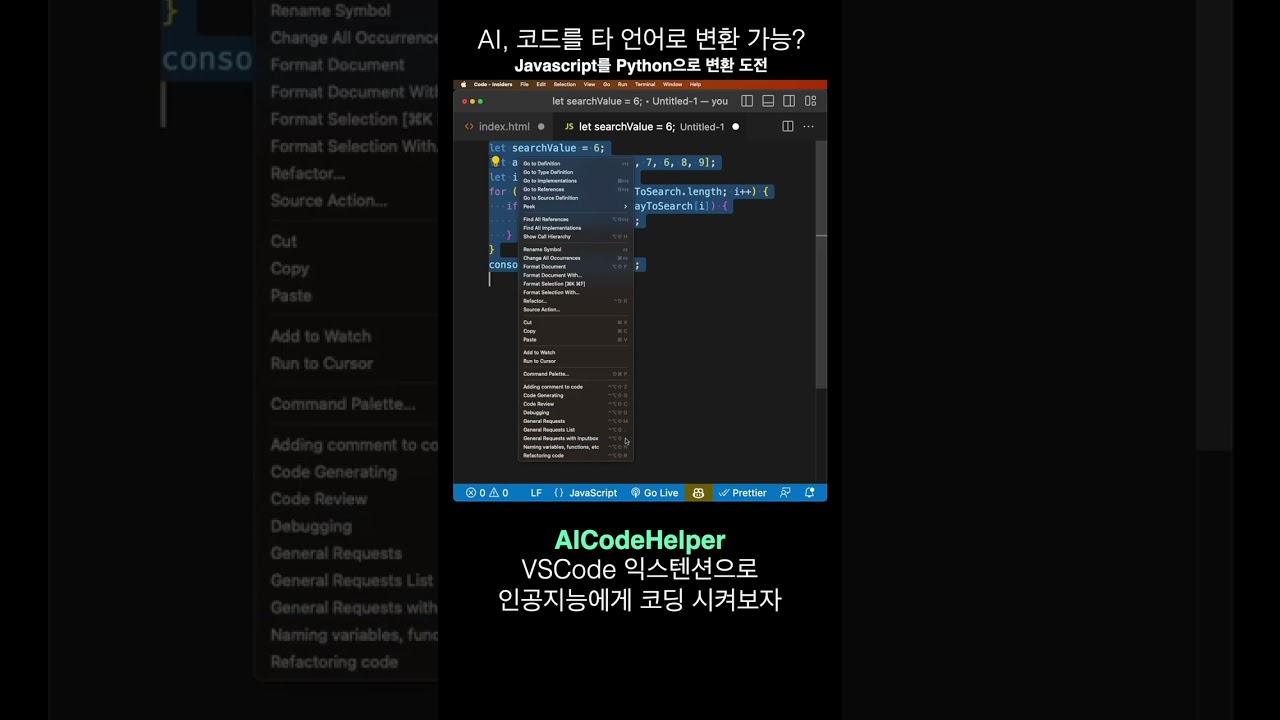Open the Apple menu
The height and width of the screenshot is (720, 1280).
tap(464, 84)
